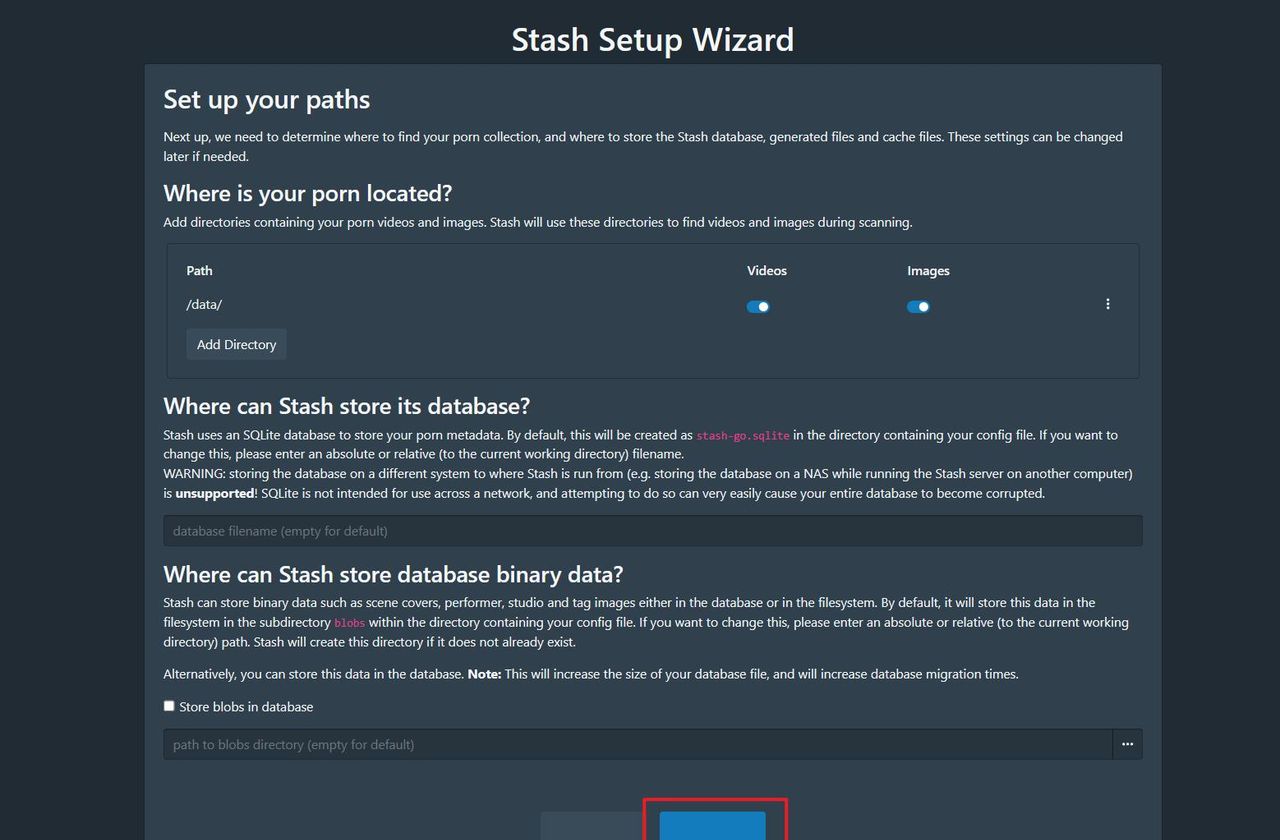
Task: Click the bold word unsupported in the warning
Action: (x=215, y=493)
